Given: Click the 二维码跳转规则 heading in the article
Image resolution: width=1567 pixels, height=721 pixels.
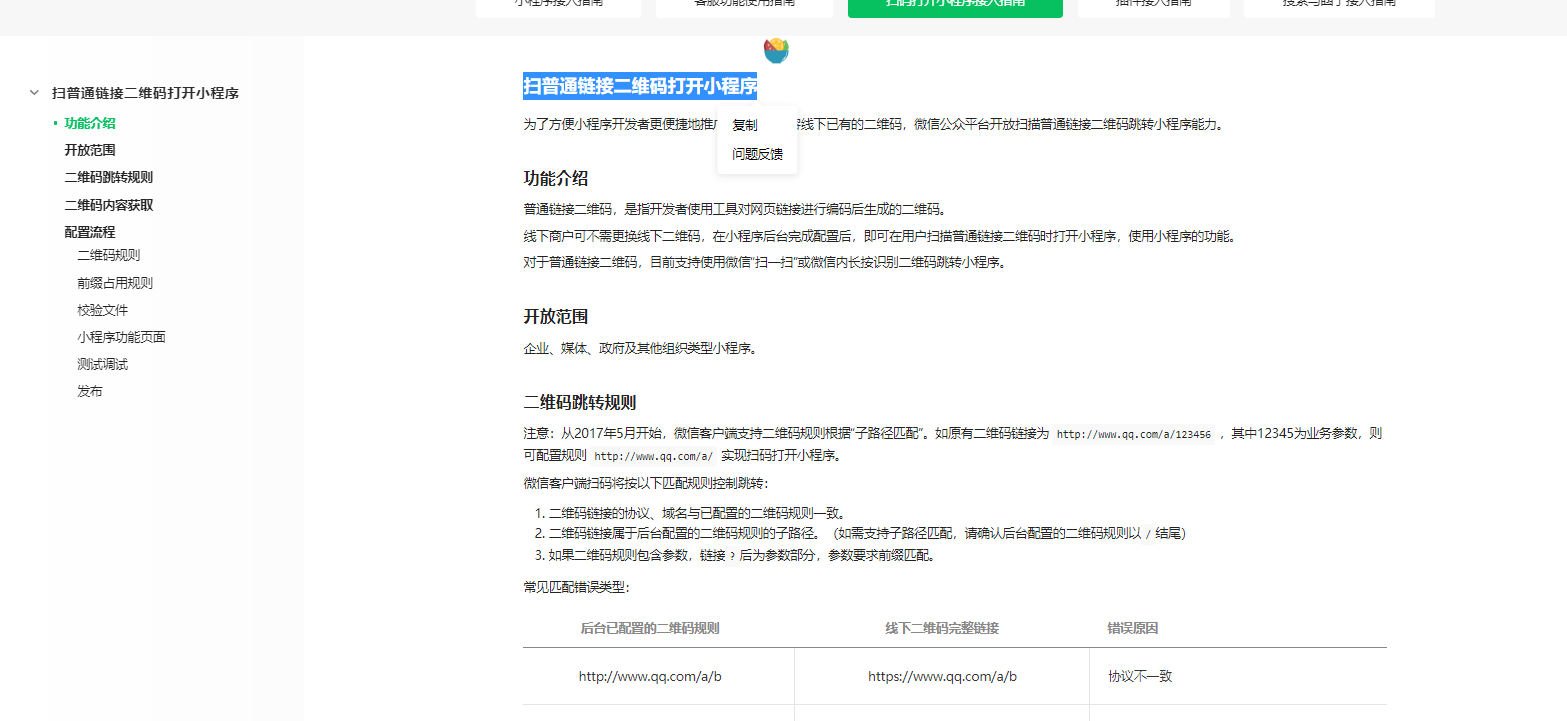Looking at the screenshot, I should [580, 403].
